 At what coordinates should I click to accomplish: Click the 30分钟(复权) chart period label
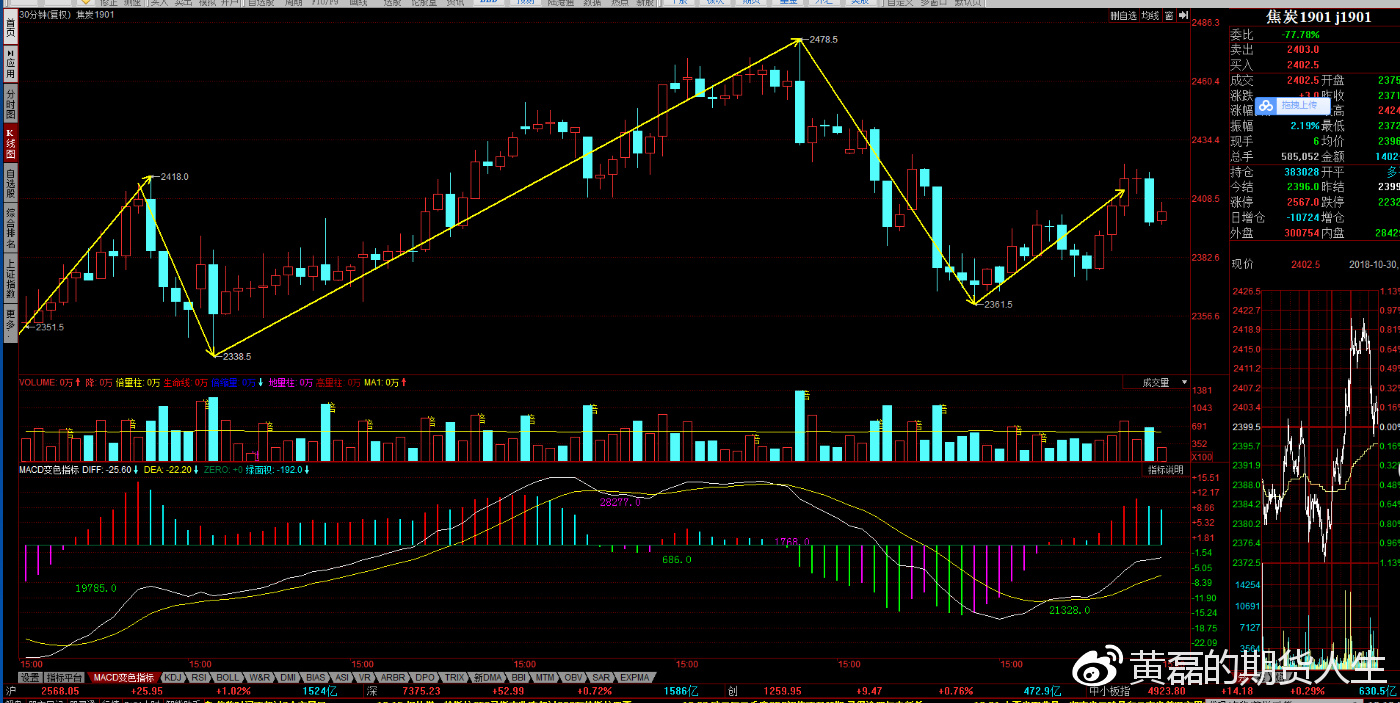pyautogui.click(x=44, y=15)
